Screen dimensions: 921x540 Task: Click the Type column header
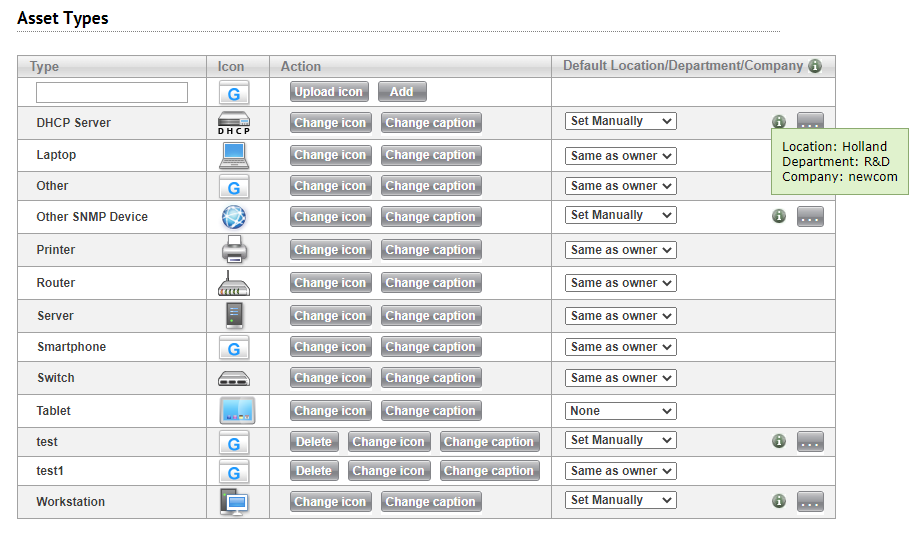[x=45, y=66]
